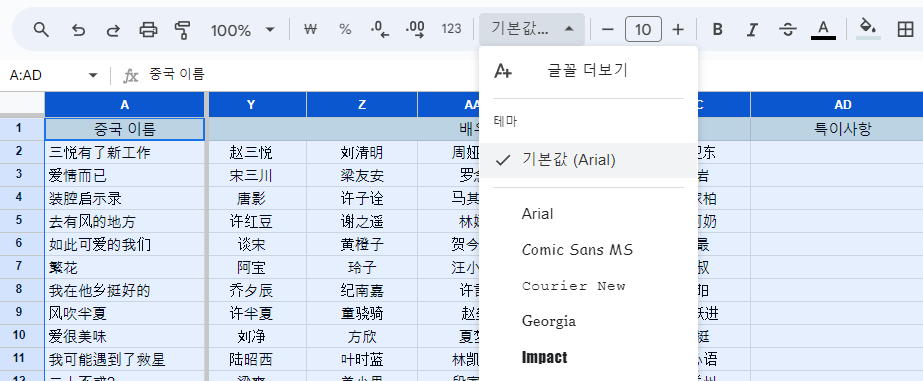The image size is (923, 381).
Task: Click cell 如此可爱的我们
Action: click(125, 244)
